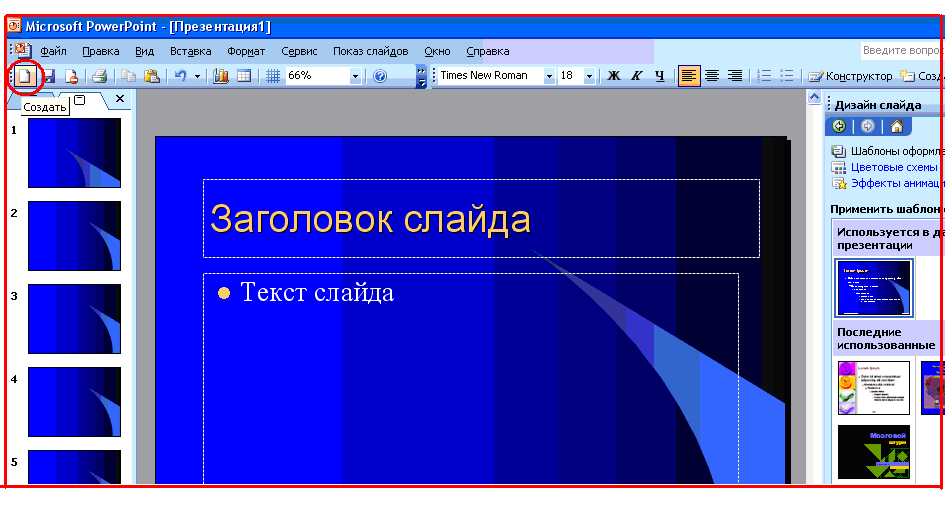Open the undo history dropdown arrow
Viewport: 945px width, 509px height.
[197, 77]
